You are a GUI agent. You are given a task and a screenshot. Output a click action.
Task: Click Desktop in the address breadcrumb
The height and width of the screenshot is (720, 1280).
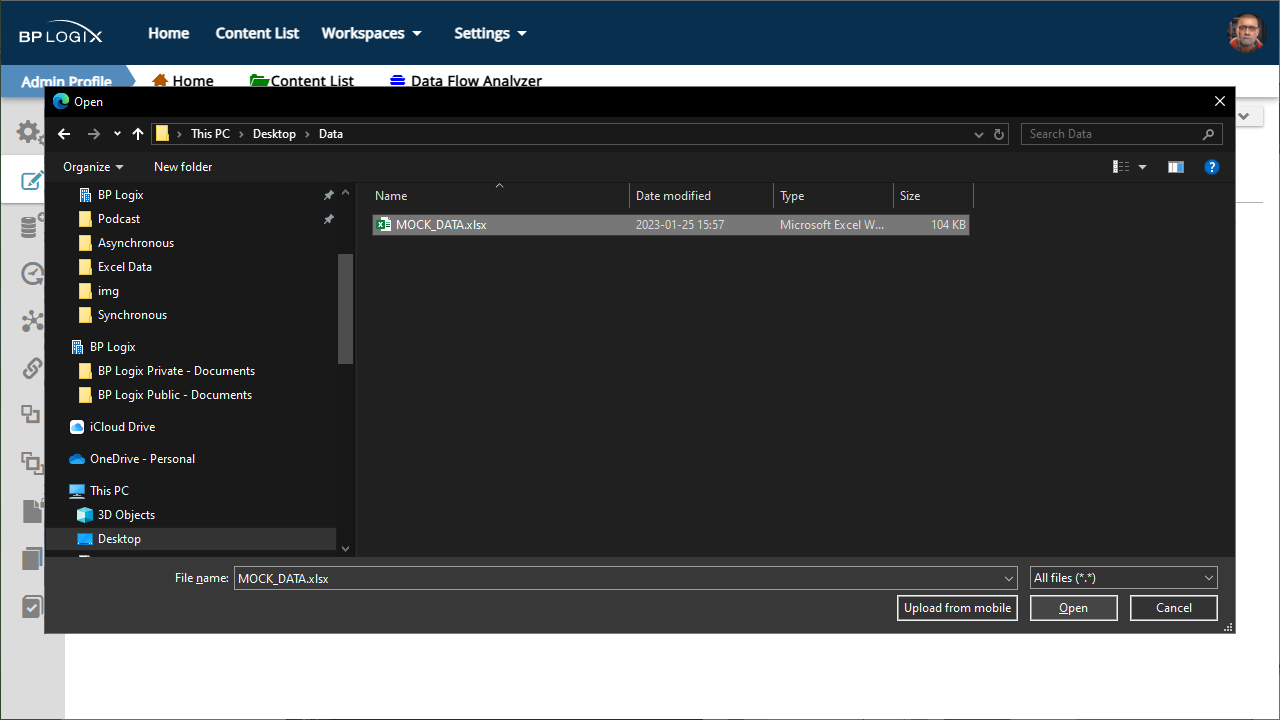(x=274, y=134)
